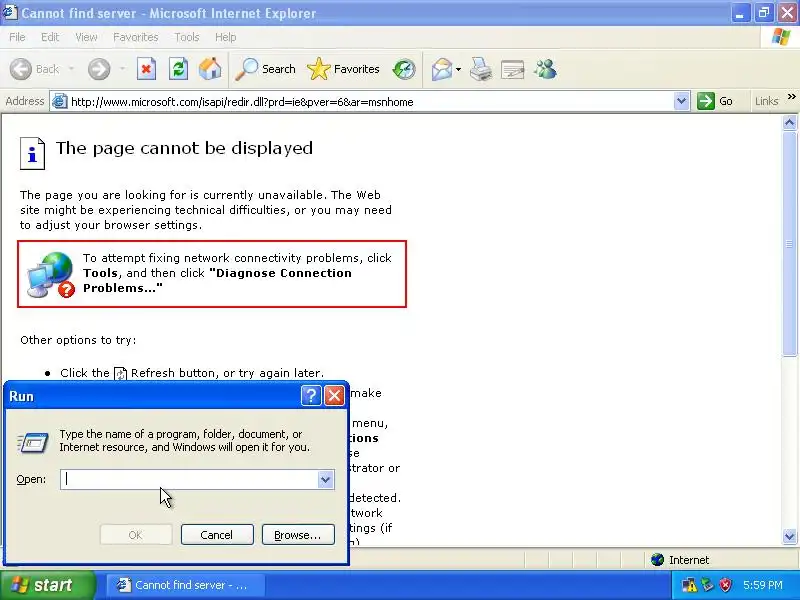
Task: Click the Safely Remove Hardware tray icon
Action: [707, 585]
